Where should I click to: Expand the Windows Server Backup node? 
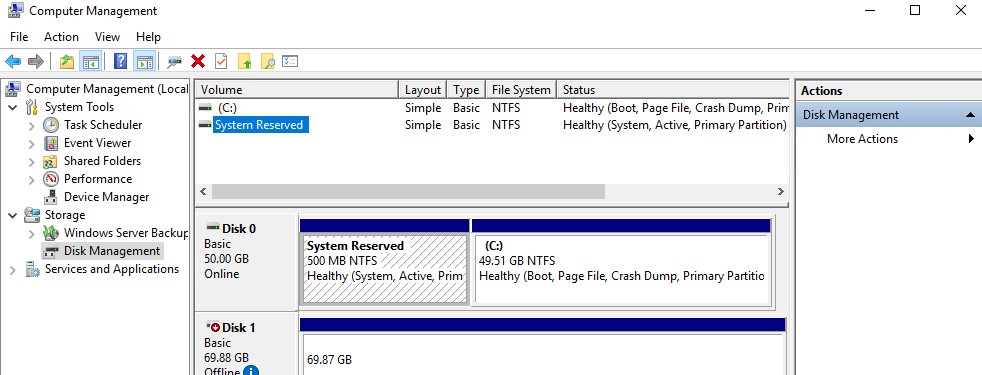[x=31, y=234]
